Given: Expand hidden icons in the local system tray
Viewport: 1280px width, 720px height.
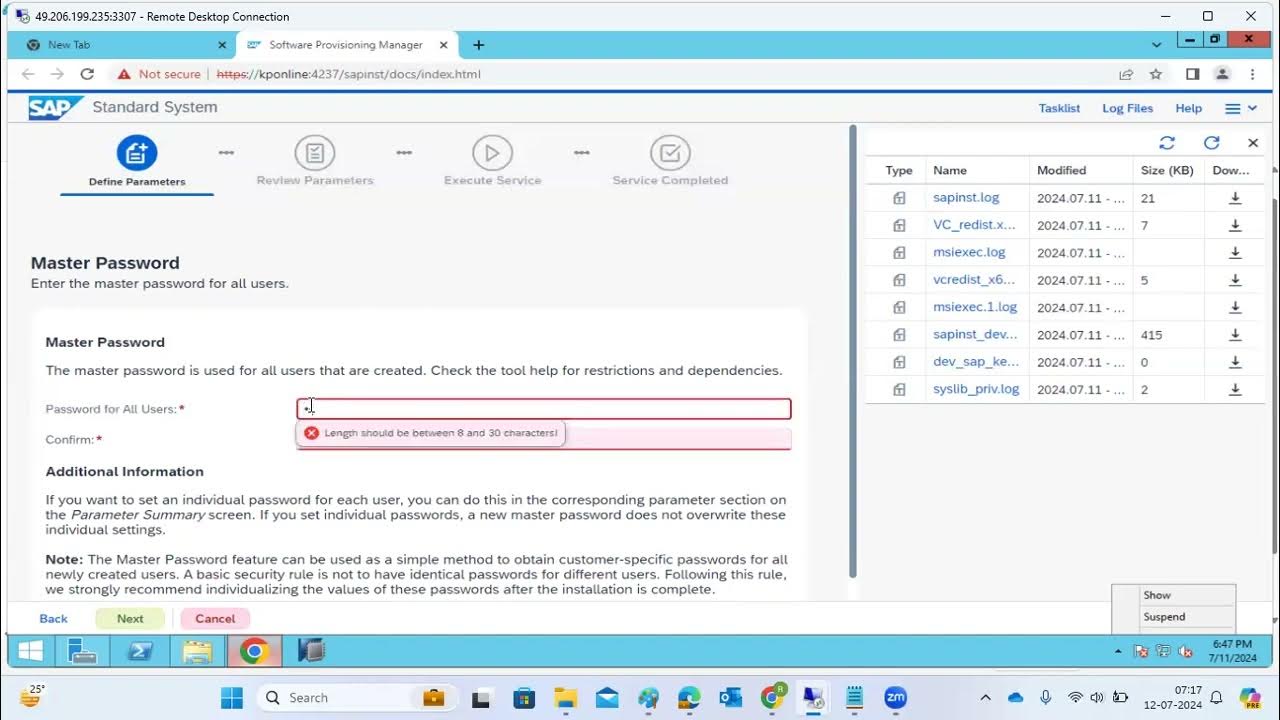Looking at the screenshot, I should (985, 697).
